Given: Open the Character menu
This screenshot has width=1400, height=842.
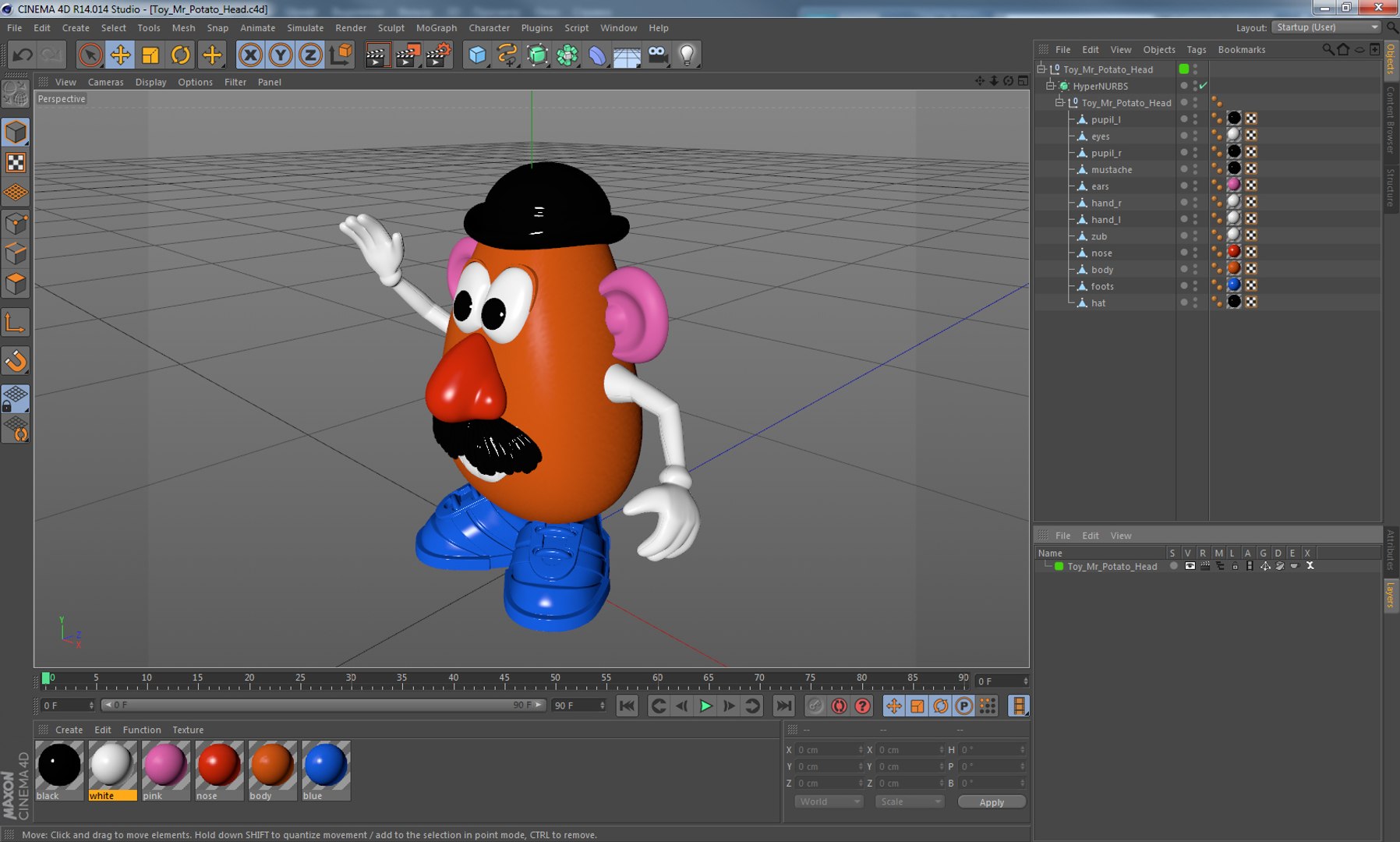Looking at the screenshot, I should tap(489, 27).
